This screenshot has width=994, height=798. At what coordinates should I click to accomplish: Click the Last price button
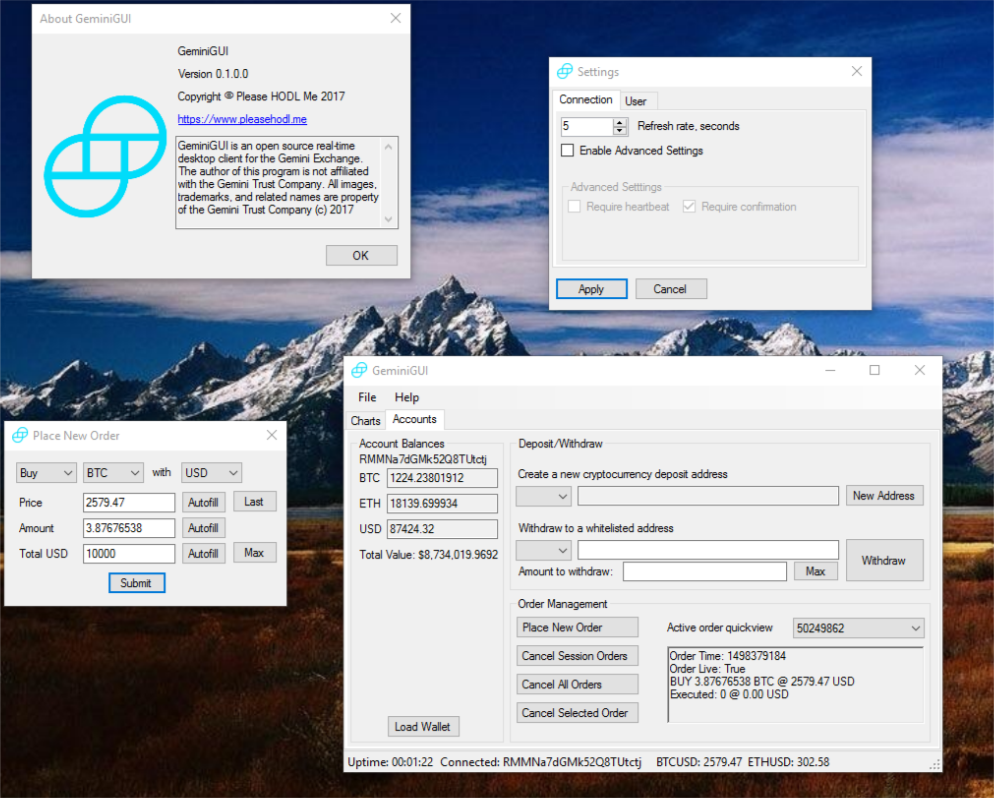(255, 501)
